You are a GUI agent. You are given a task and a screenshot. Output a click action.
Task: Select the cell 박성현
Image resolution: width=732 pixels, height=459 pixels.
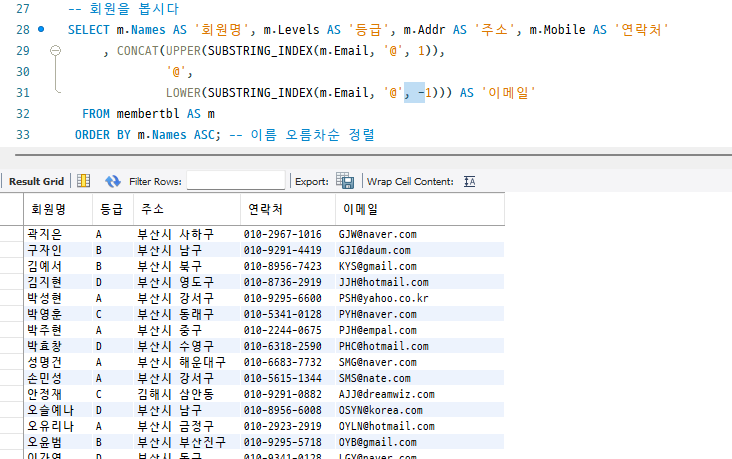(x=58, y=298)
